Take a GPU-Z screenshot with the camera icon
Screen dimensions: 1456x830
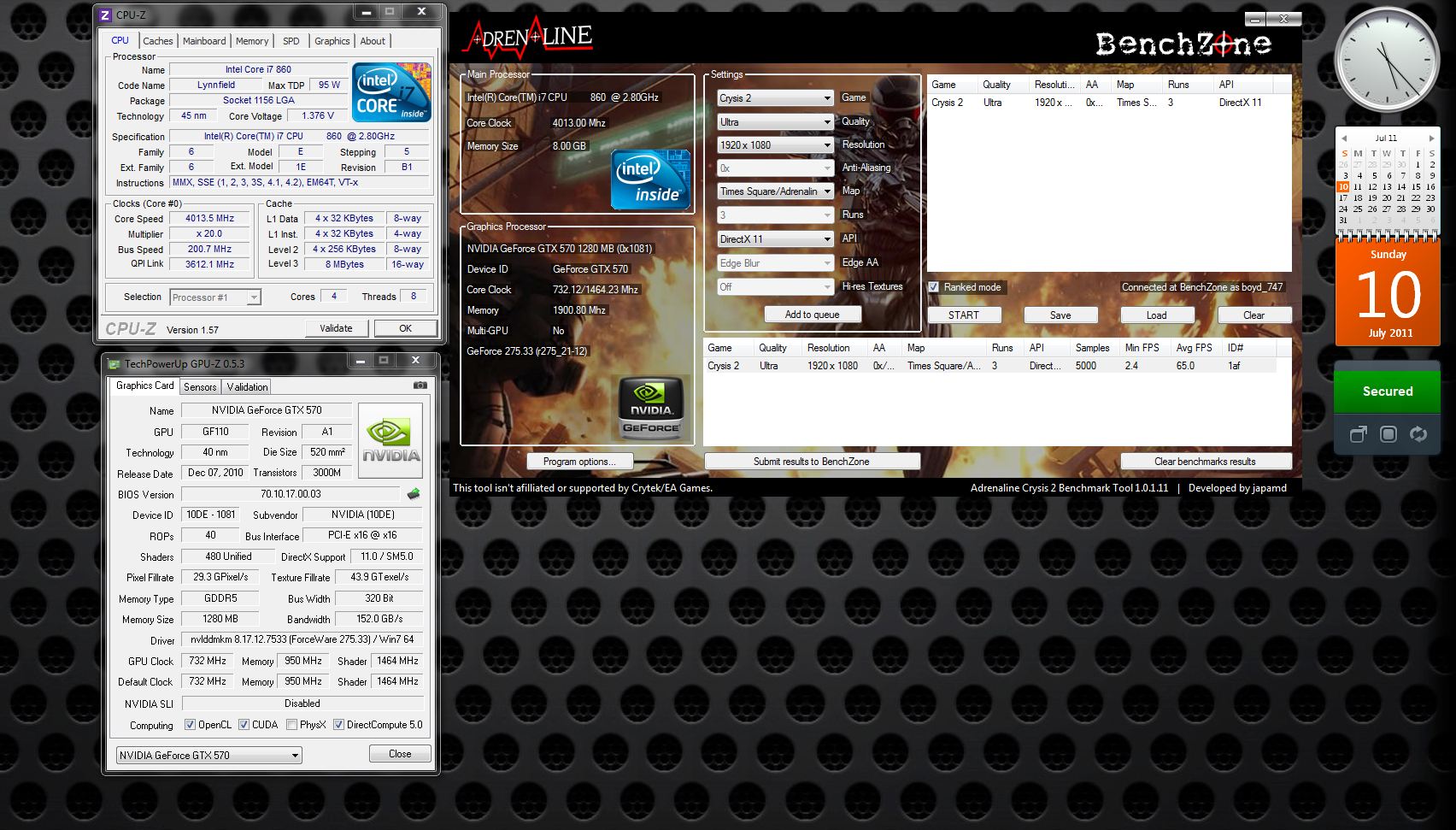(420, 386)
